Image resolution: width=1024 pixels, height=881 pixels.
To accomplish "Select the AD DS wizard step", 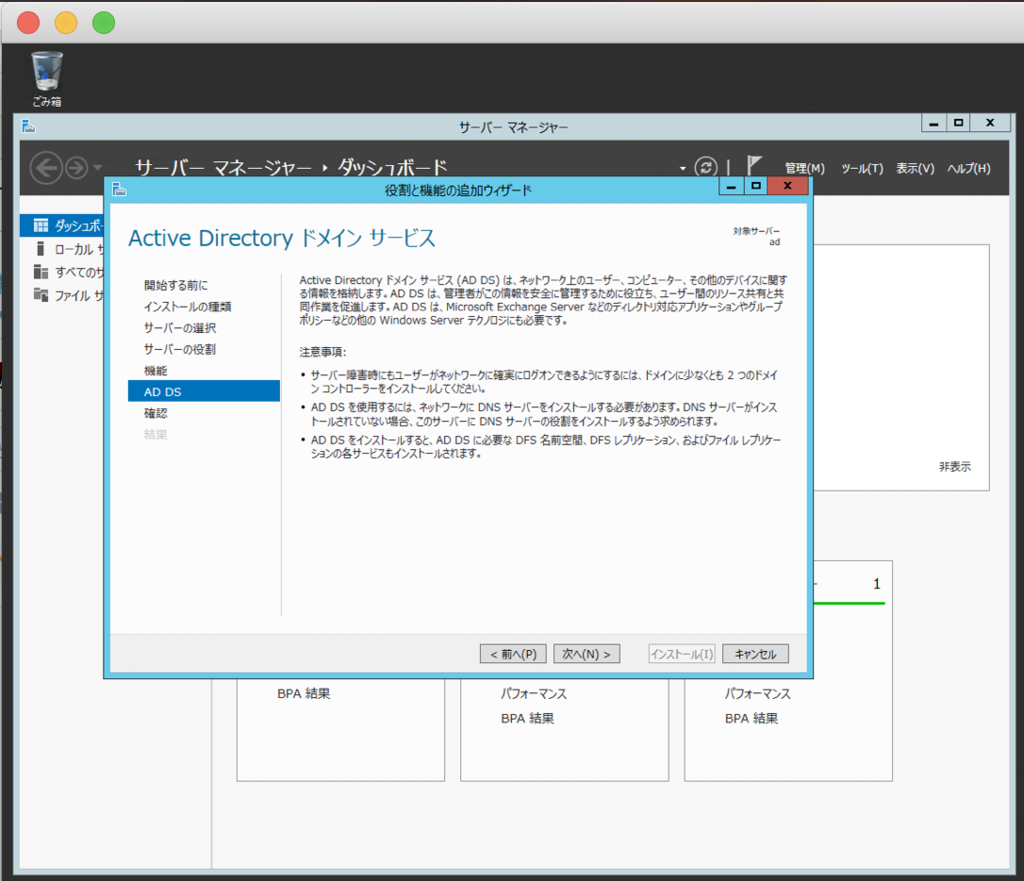I will (204, 391).
